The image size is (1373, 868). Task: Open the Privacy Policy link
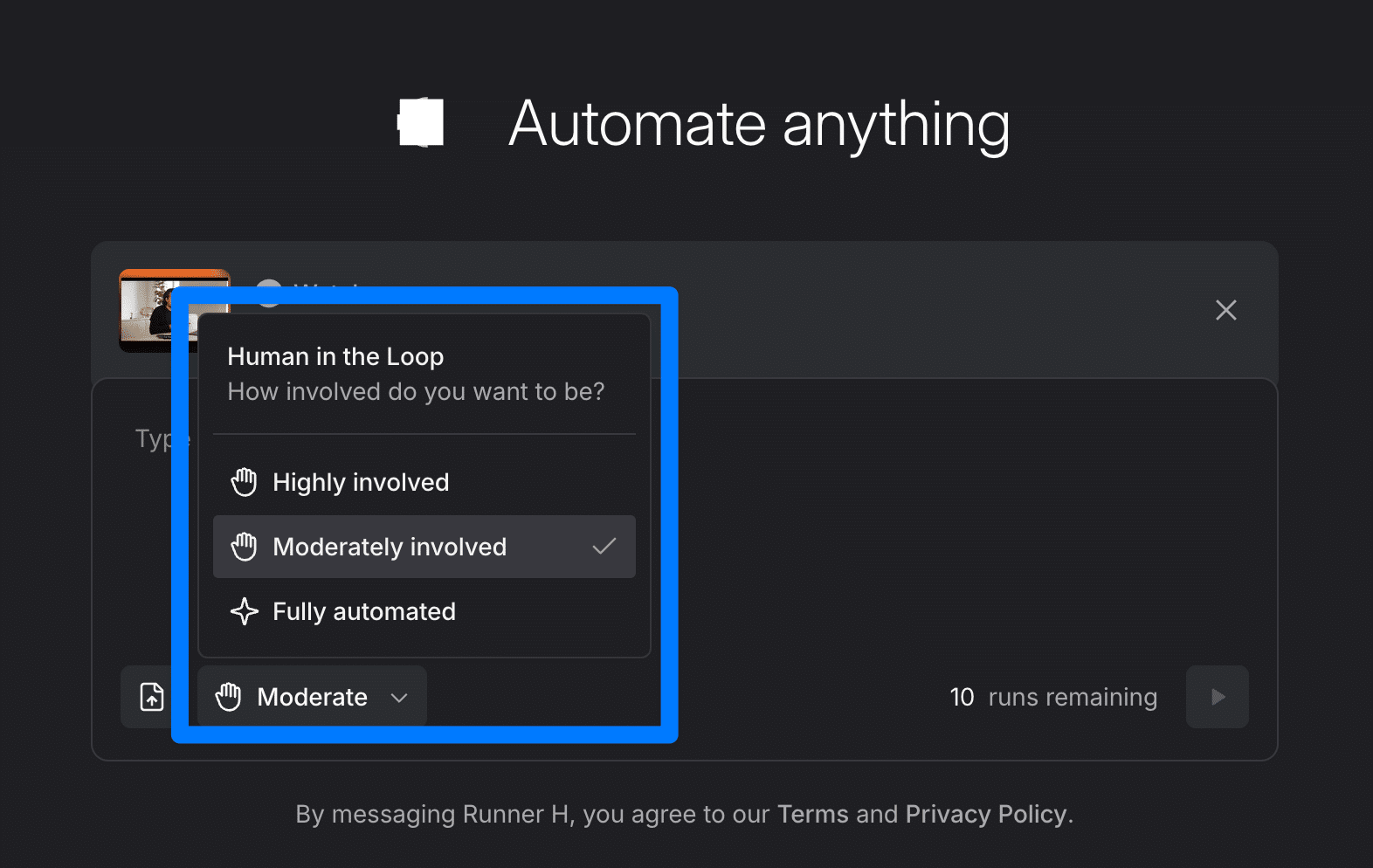pos(986,814)
